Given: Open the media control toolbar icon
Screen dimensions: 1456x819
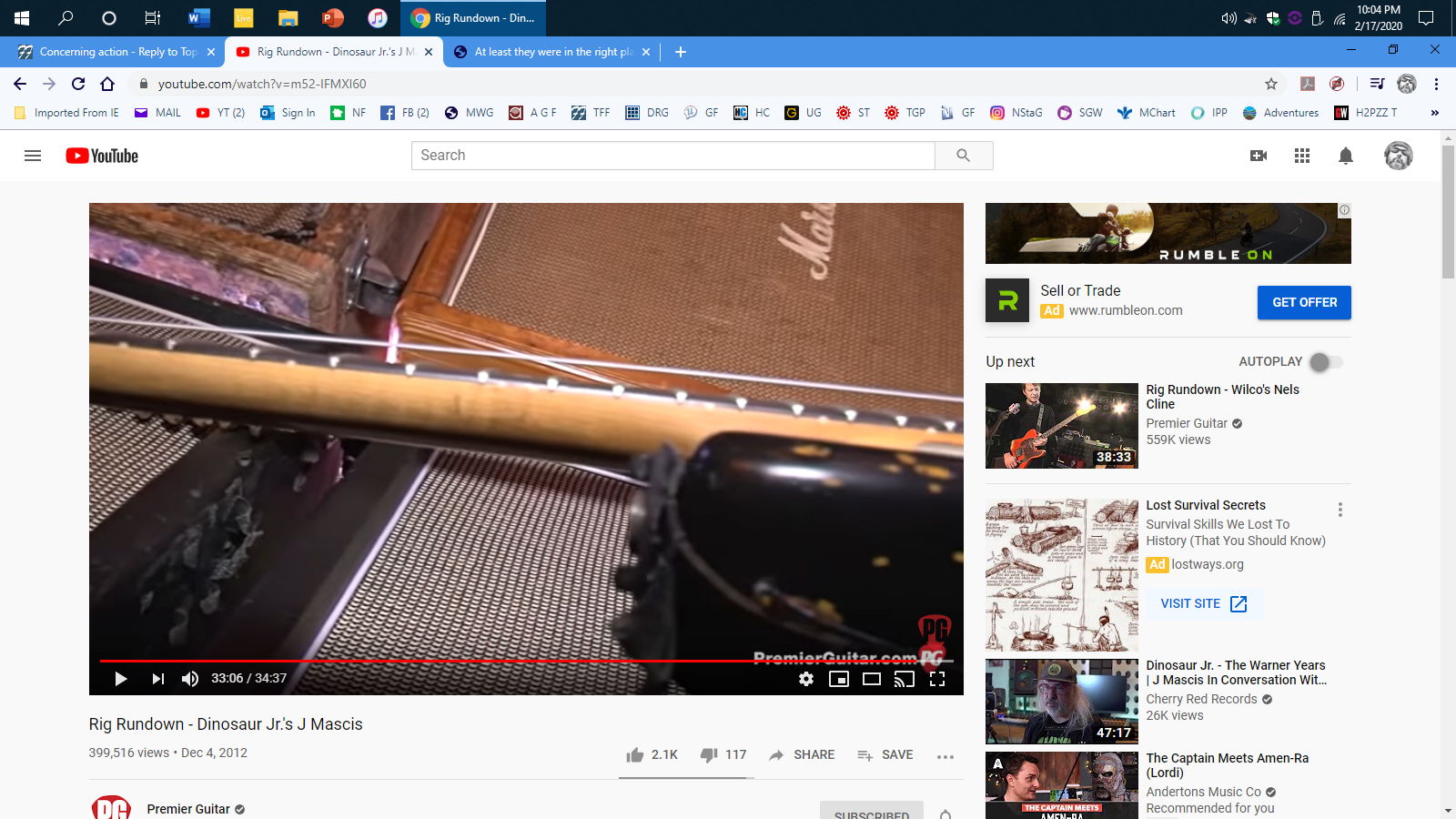Looking at the screenshot, I should click(1377, 84).
